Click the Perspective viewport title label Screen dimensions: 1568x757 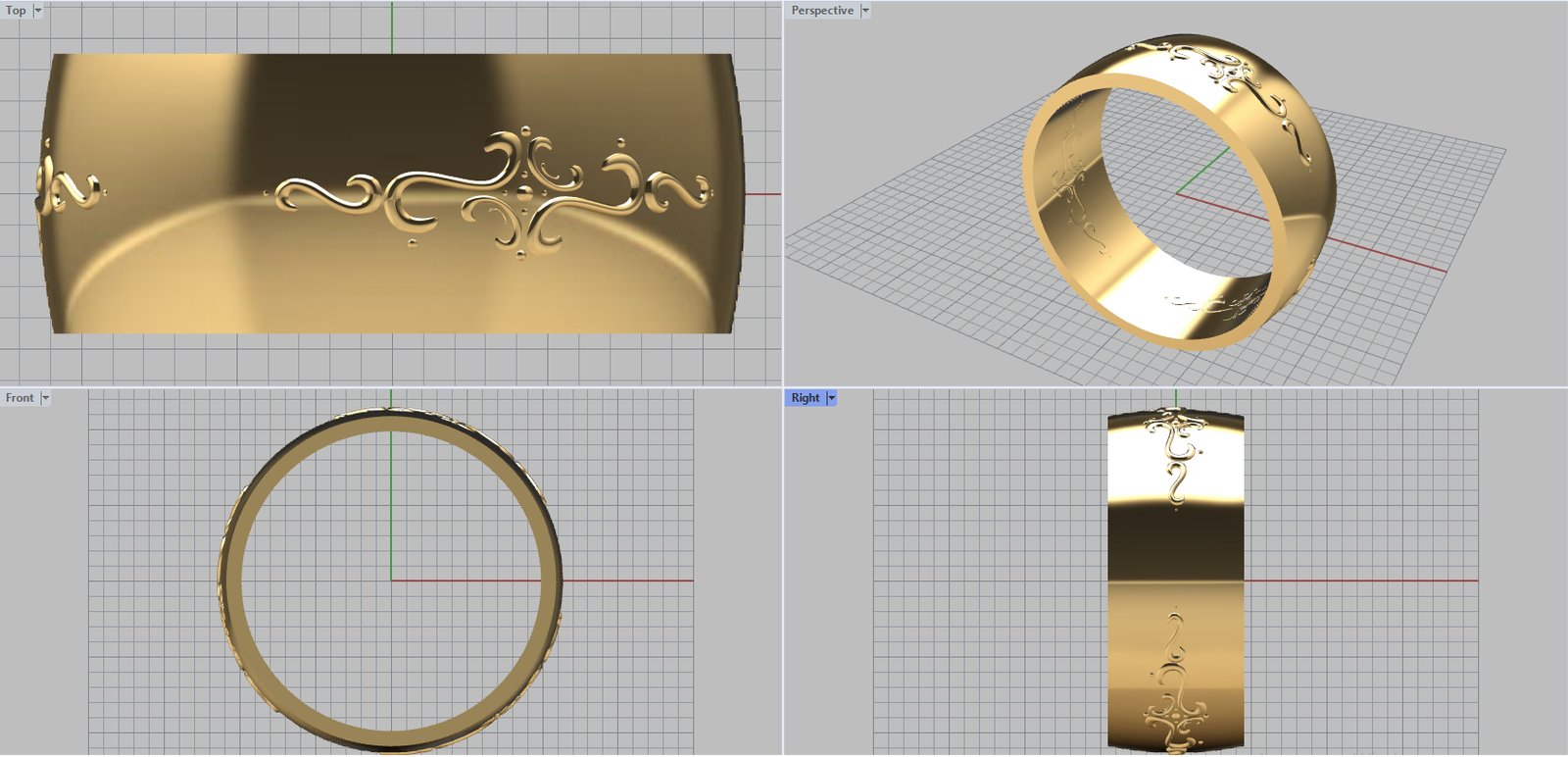click(821, 11)
